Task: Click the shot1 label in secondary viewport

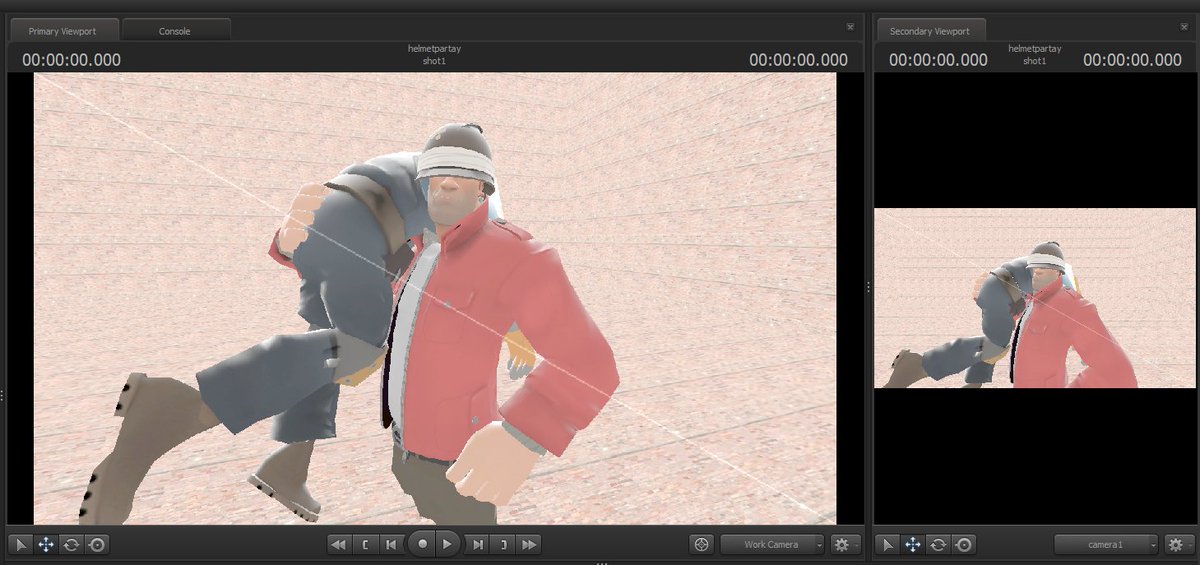Action: click(1035, 61)
